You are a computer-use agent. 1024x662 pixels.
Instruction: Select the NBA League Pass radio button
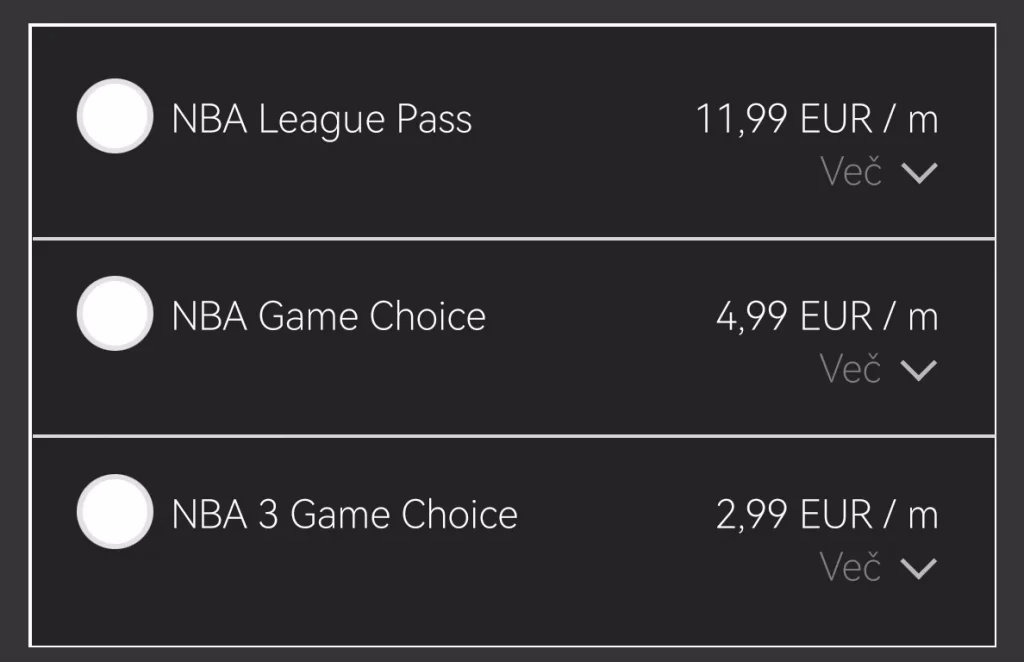click(x=115, y=116)
